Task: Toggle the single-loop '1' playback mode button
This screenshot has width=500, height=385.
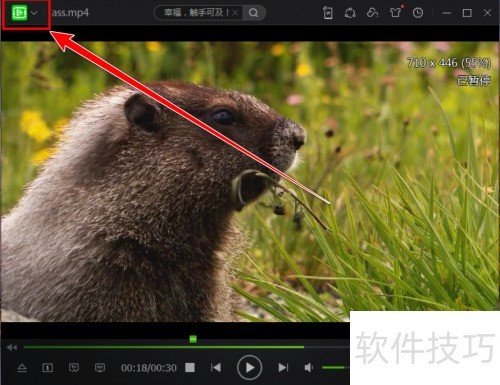Action: [48, 368]
